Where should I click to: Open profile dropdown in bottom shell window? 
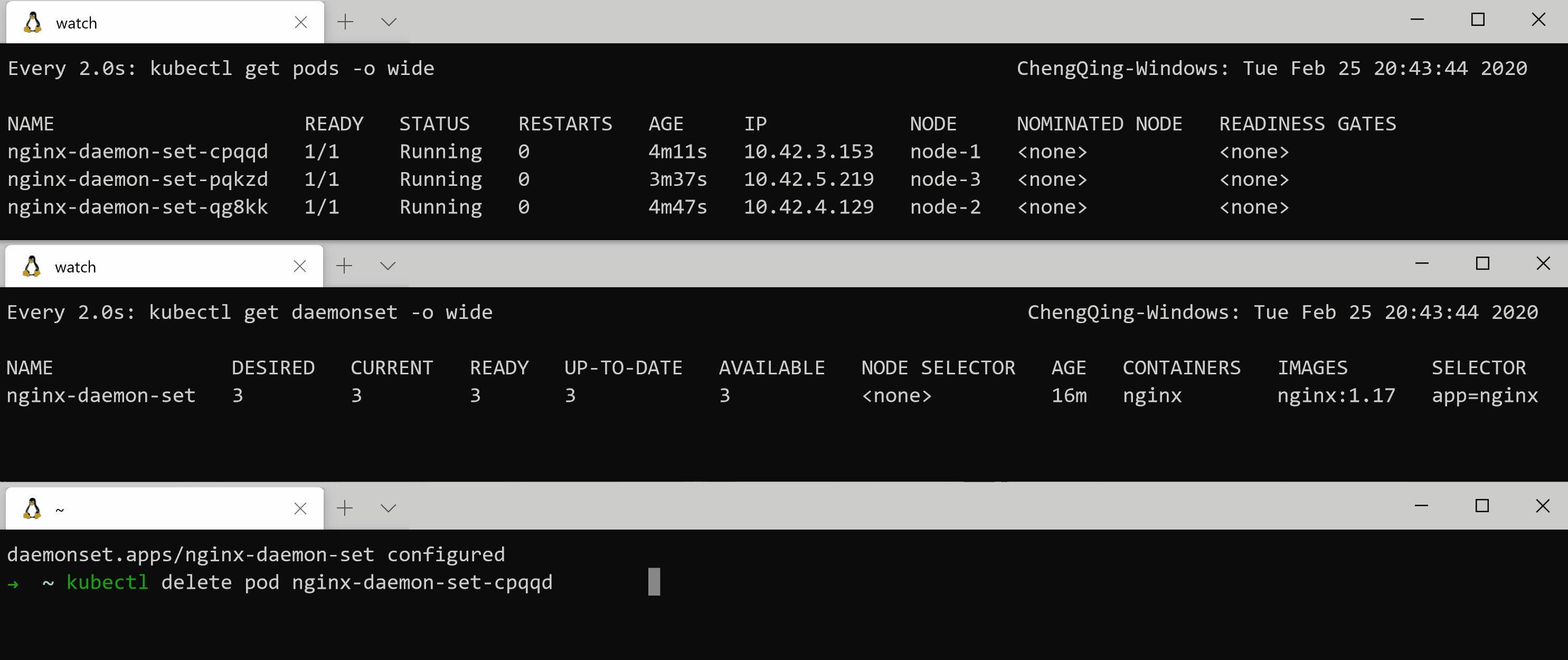389,508
